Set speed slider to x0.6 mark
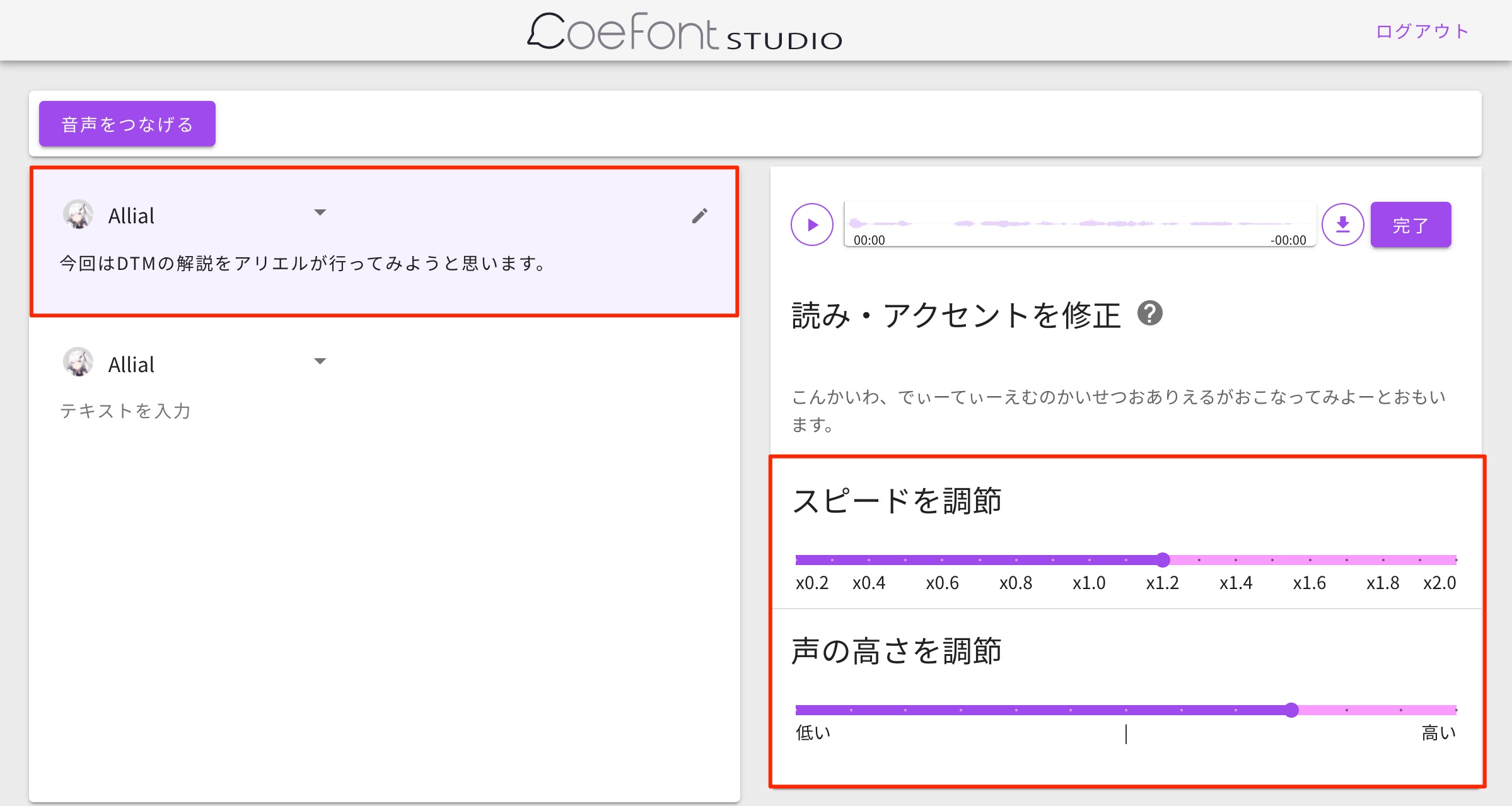The width and height of the screenshot is (1512, 806). [x=942, y=559]
